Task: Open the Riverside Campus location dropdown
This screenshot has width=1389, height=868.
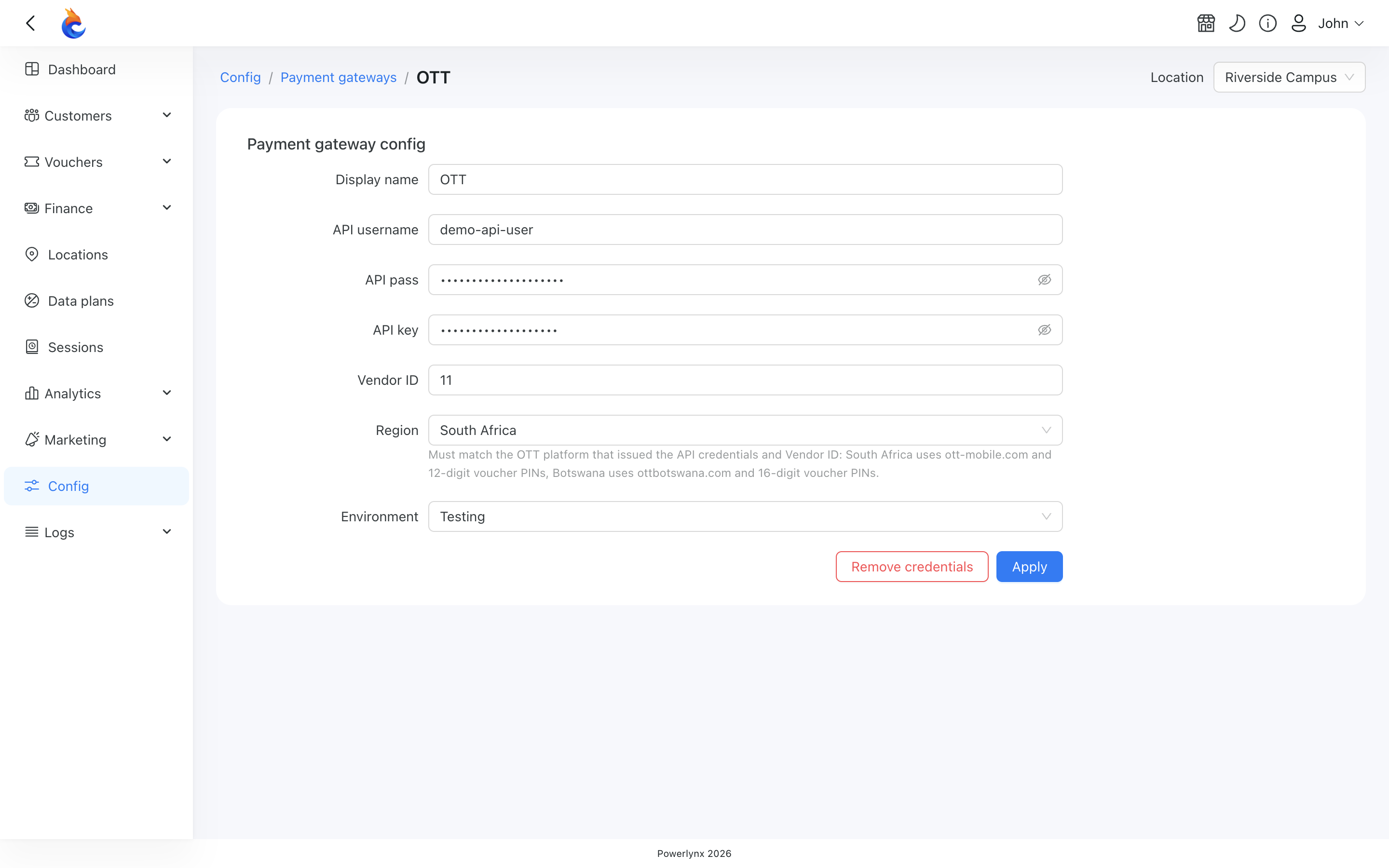Action: click(1289, 77)
